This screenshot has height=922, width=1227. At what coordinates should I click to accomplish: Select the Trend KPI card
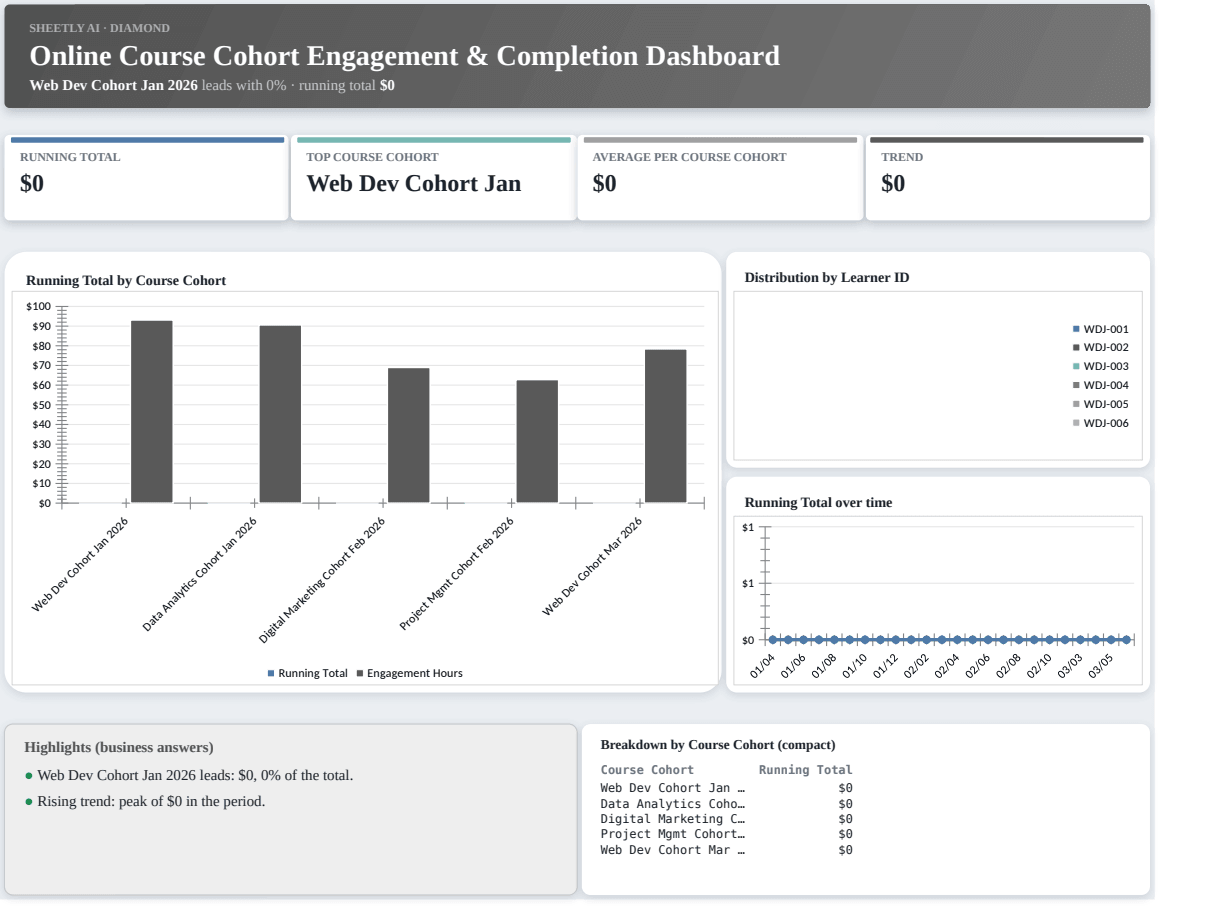coord(1008,179)
